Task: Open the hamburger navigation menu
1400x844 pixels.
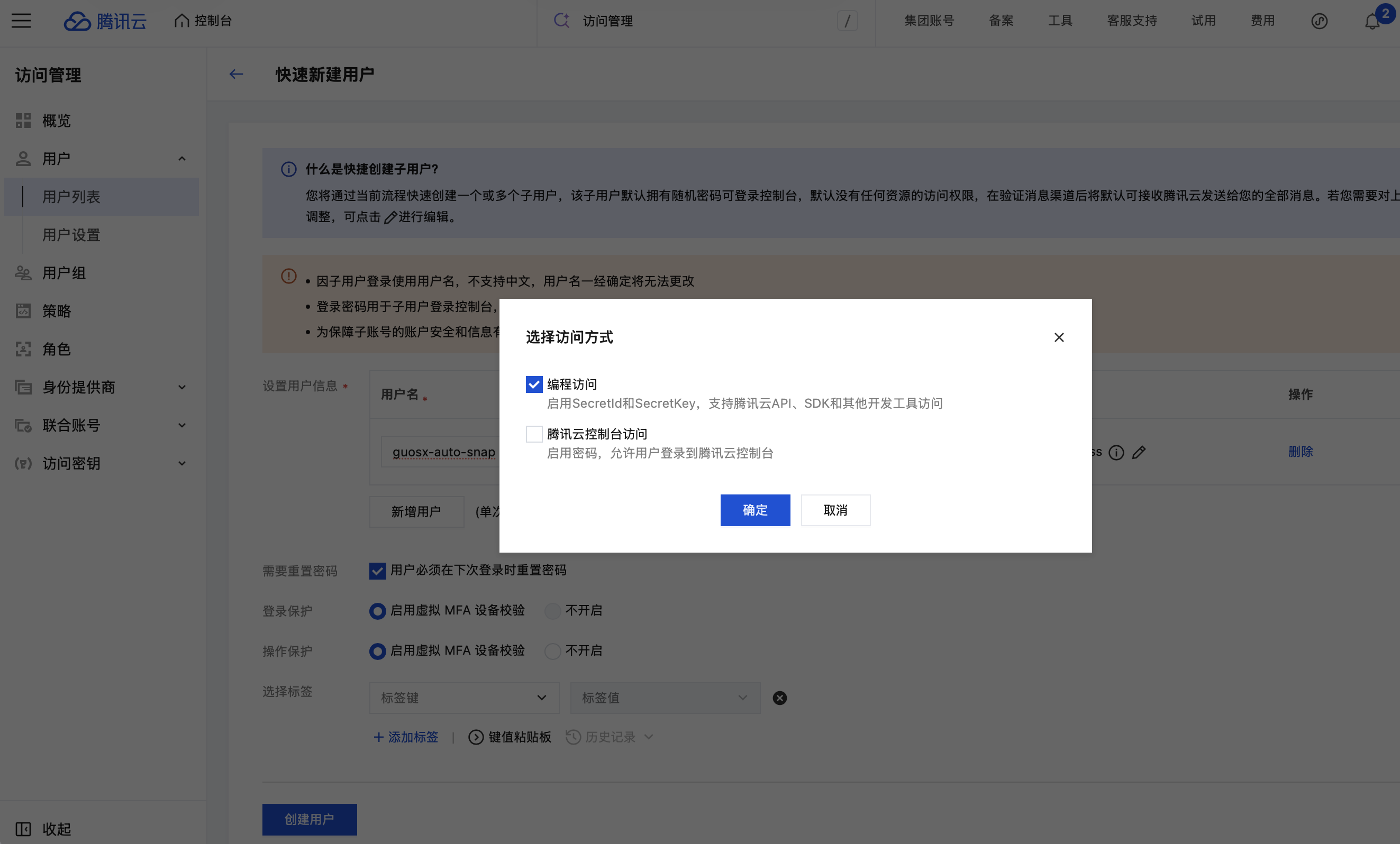Action: click(21, 21)
